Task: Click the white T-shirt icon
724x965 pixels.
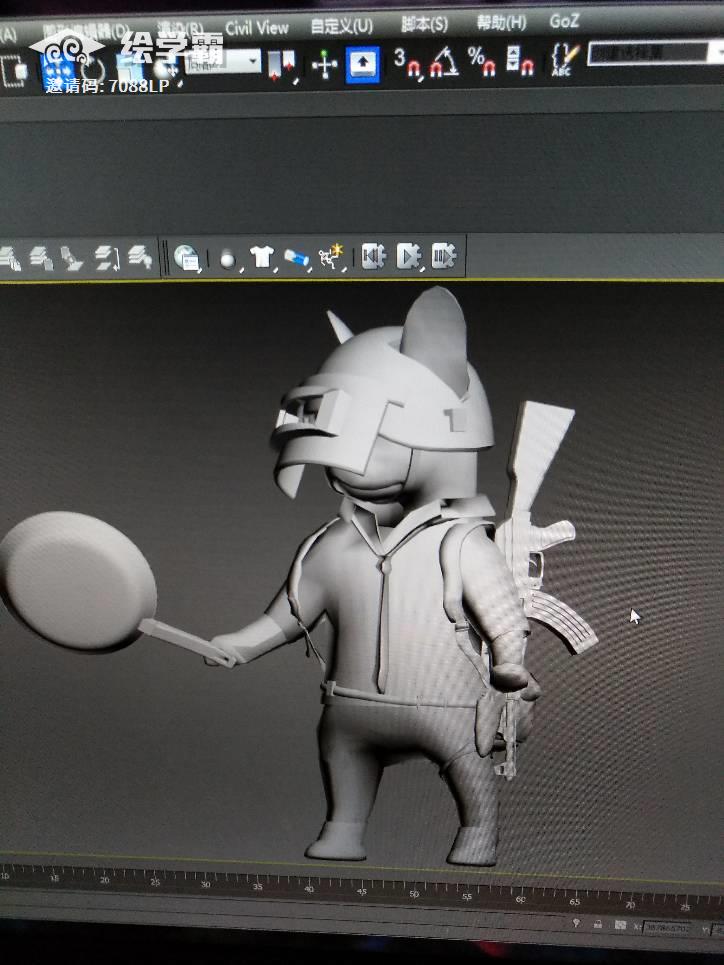Action: point(262,257)
